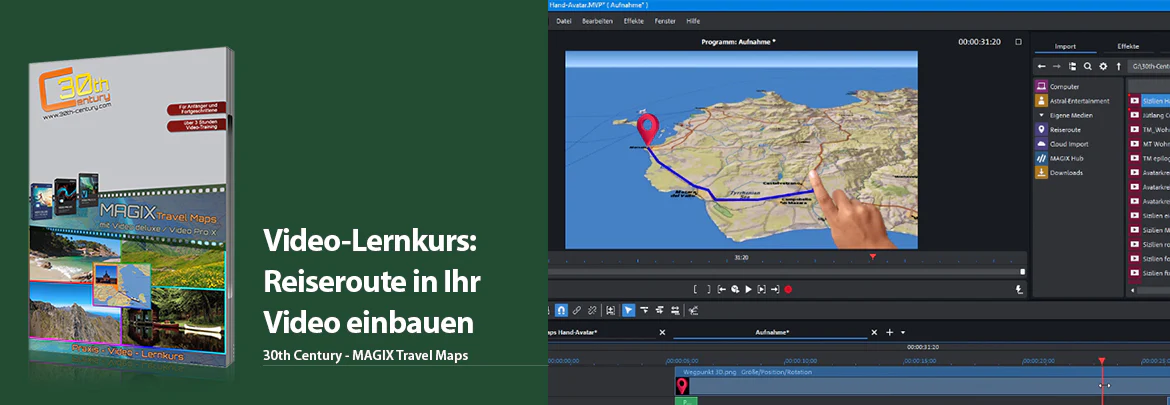Viewport: 1170px width, 405px height.
Task: Switch to the Import tab
Action: point(1065,46)
